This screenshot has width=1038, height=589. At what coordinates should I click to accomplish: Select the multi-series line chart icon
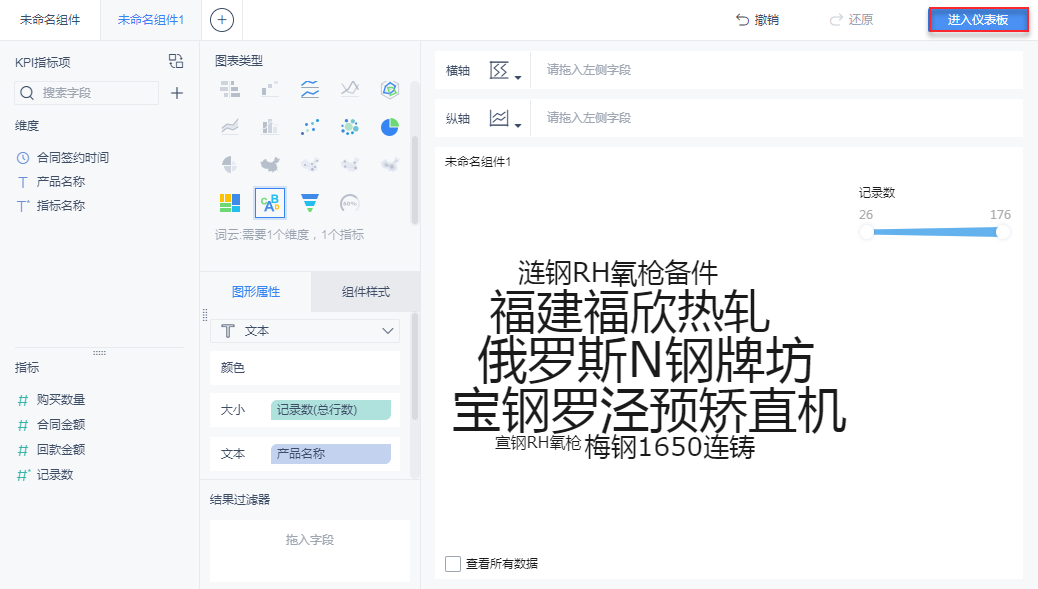point(310,89)
